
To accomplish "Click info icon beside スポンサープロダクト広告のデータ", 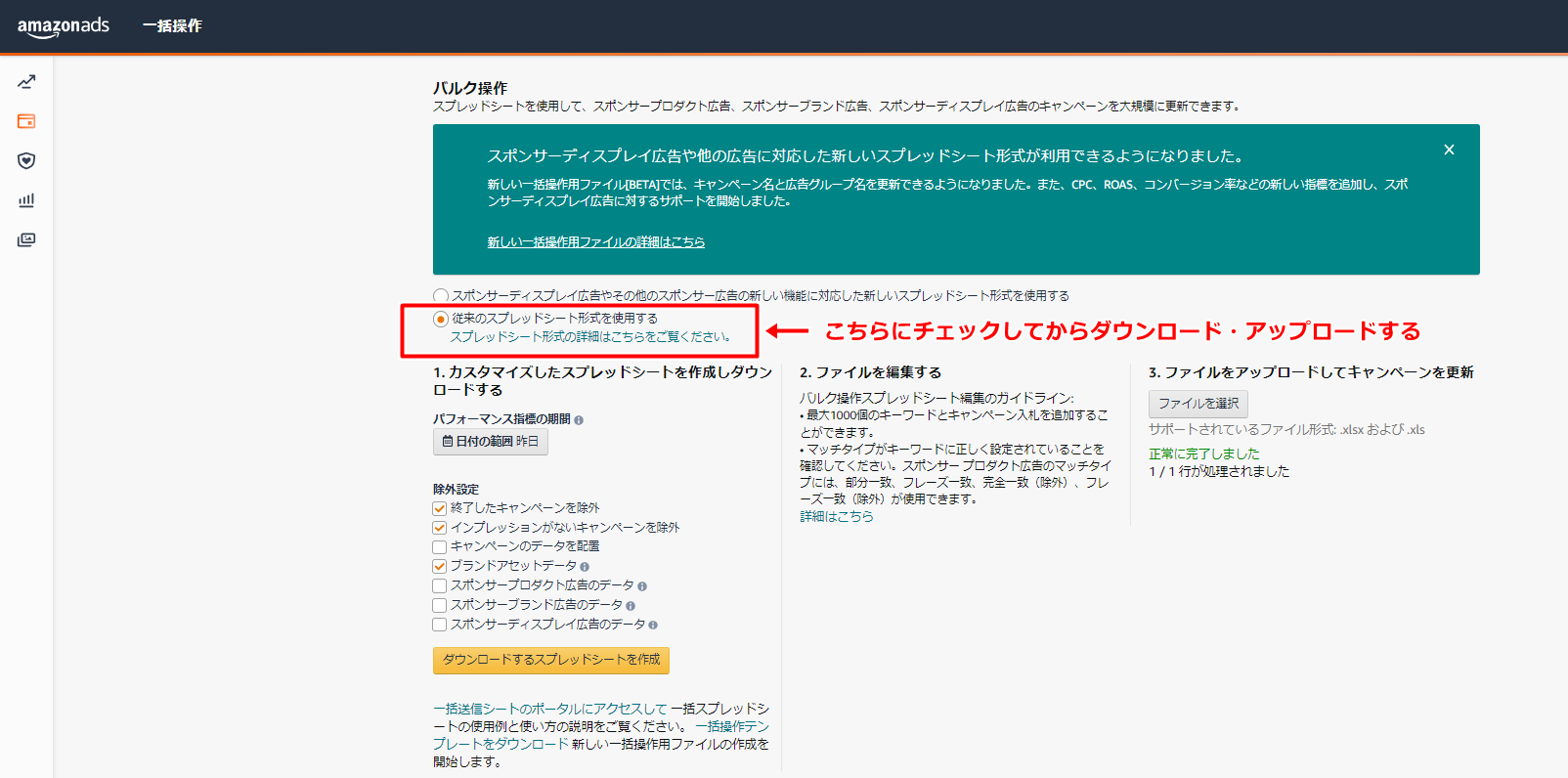I will (x=642, y=586).
